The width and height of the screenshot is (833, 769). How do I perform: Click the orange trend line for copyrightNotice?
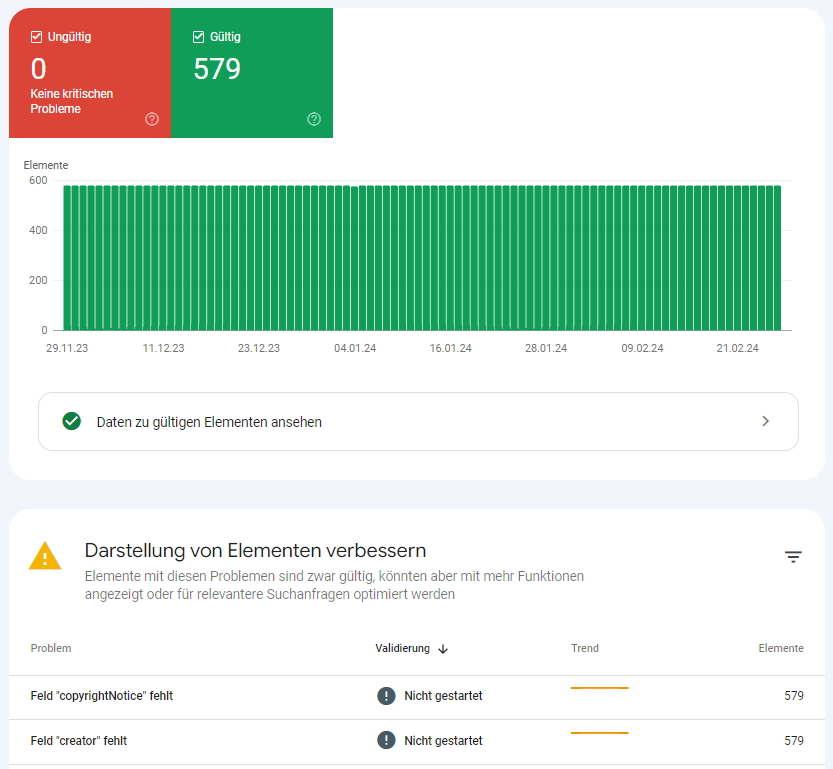[599, 688]
